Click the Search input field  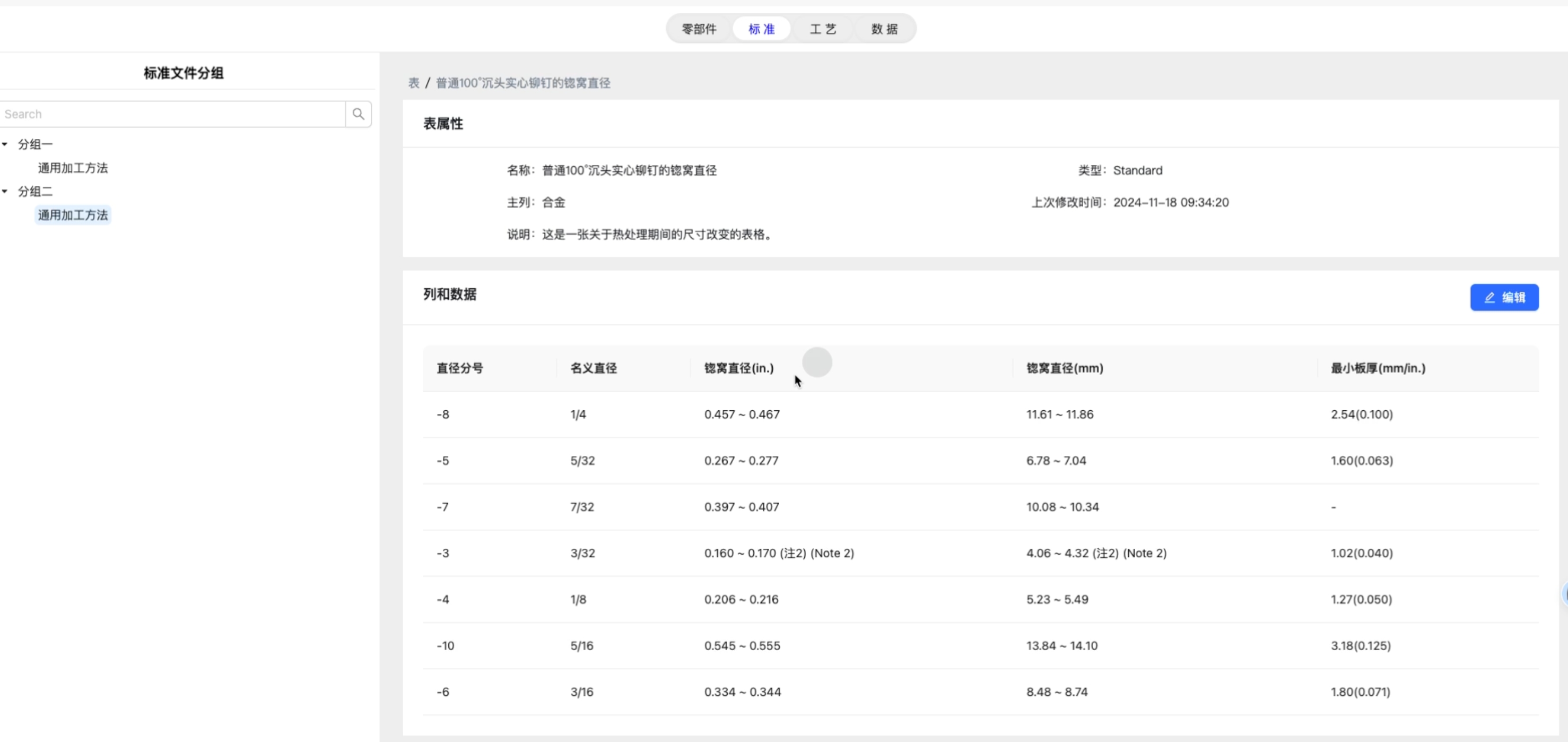173,114
